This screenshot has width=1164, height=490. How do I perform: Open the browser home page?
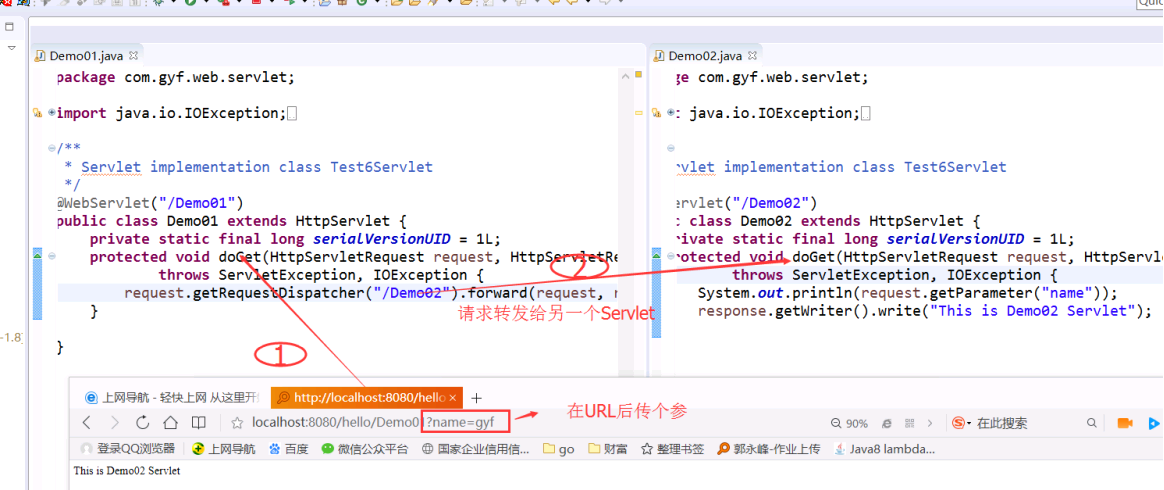170,423
